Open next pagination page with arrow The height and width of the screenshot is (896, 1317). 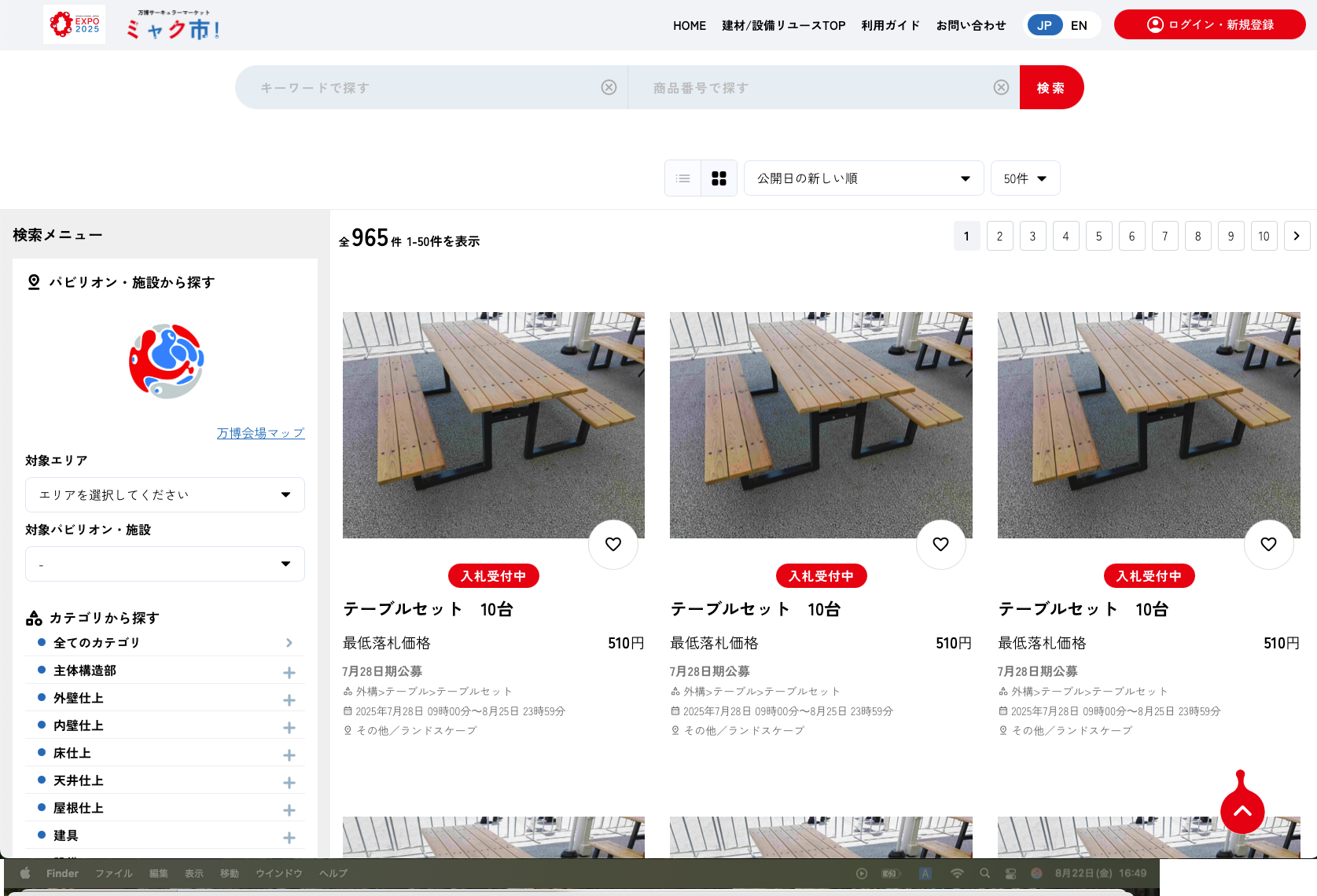click(x=1297, y=236)
